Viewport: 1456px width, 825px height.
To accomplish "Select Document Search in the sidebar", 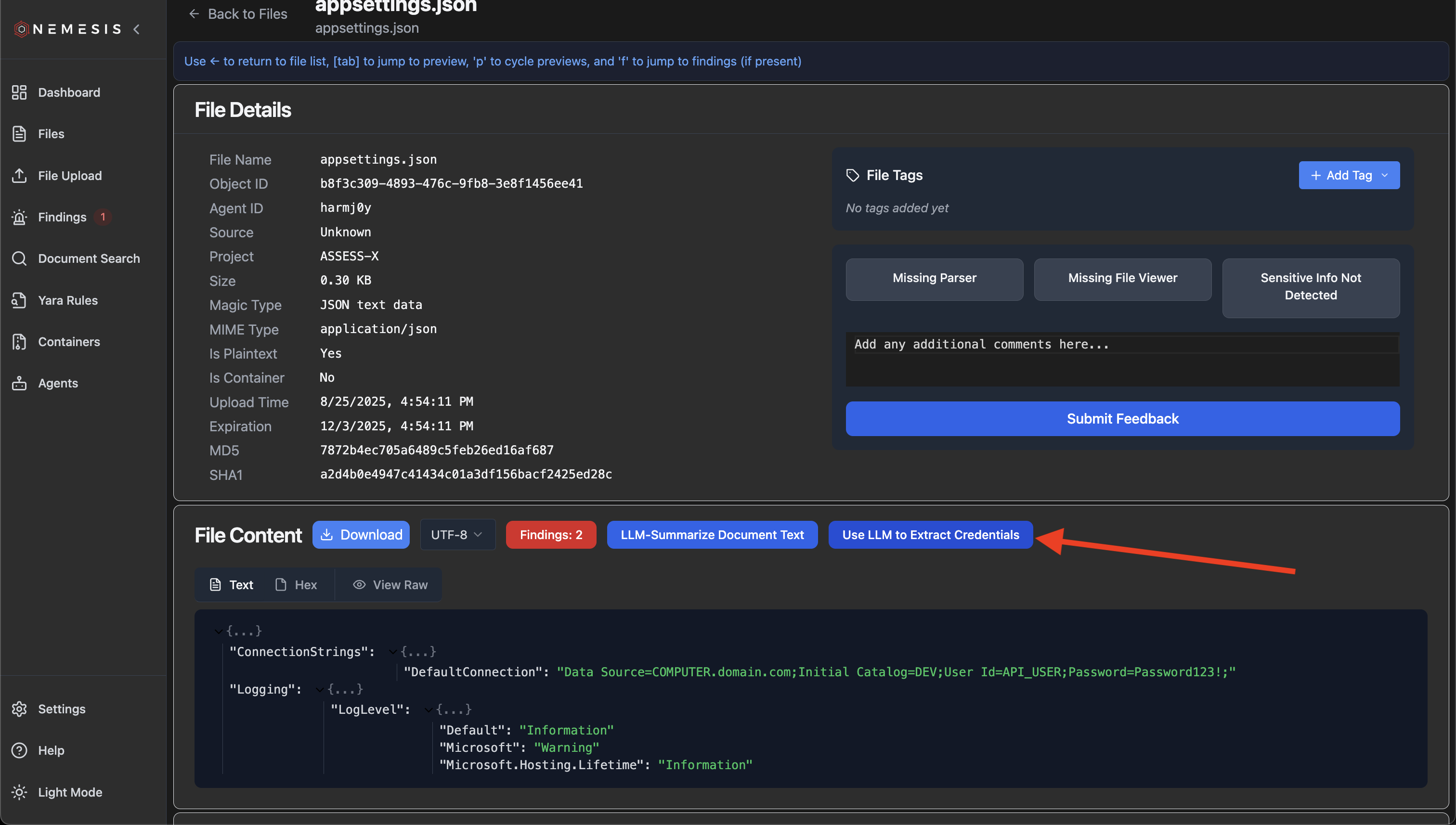I will tap(89, 258).
